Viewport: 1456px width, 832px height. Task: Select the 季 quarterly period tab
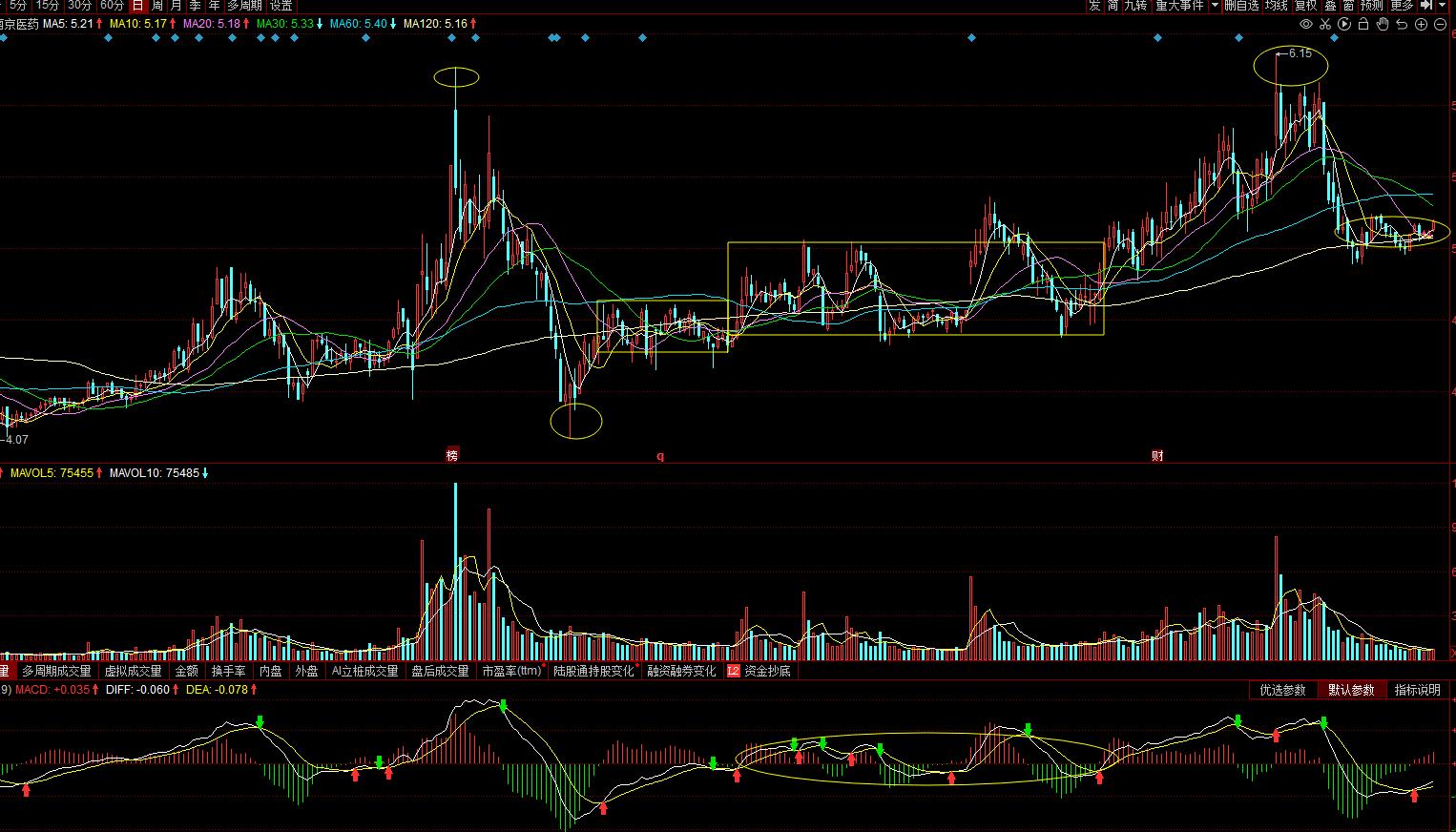click(x=196, y=6)
